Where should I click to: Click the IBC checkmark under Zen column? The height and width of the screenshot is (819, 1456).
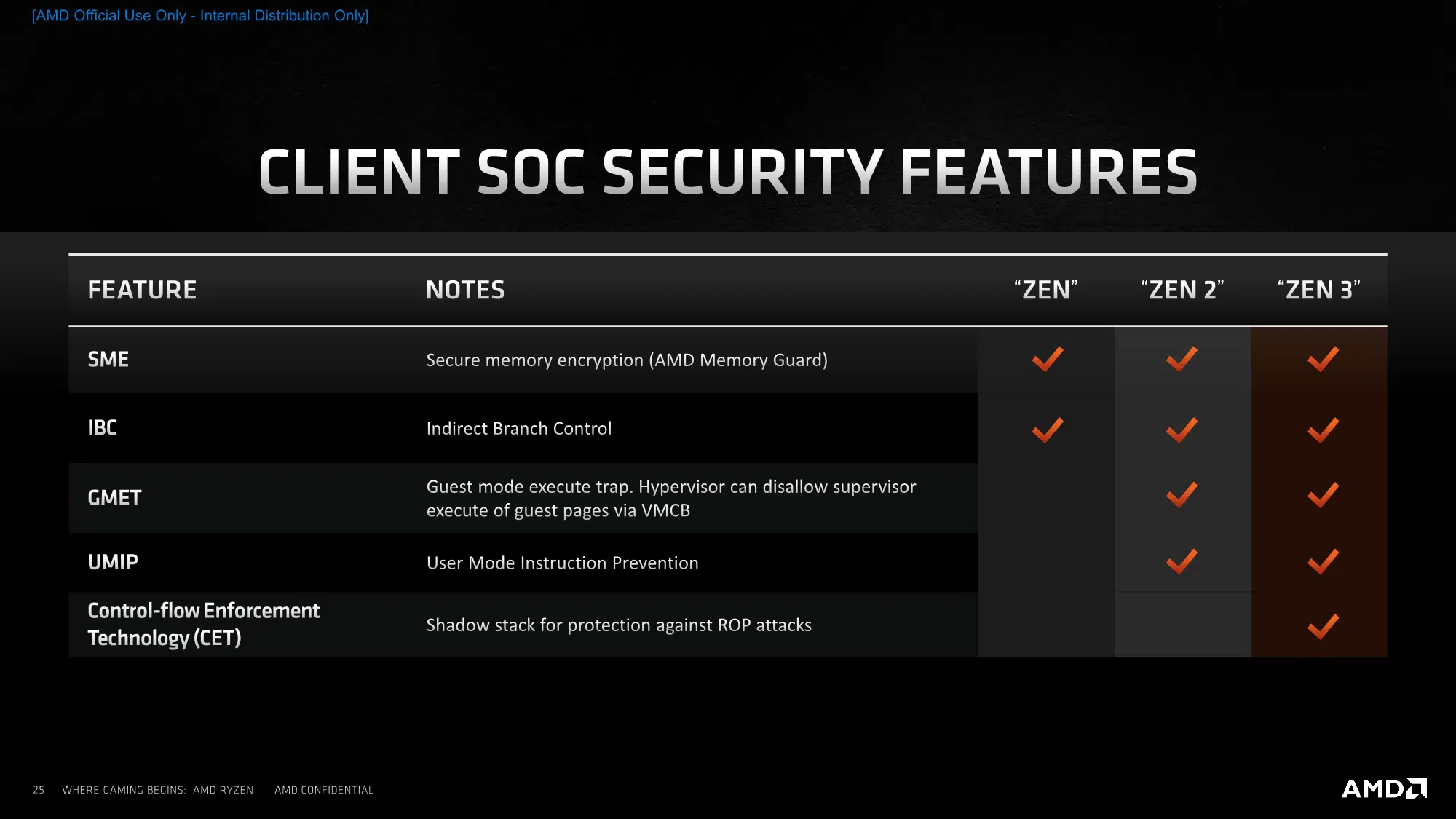click(1048, 430)
